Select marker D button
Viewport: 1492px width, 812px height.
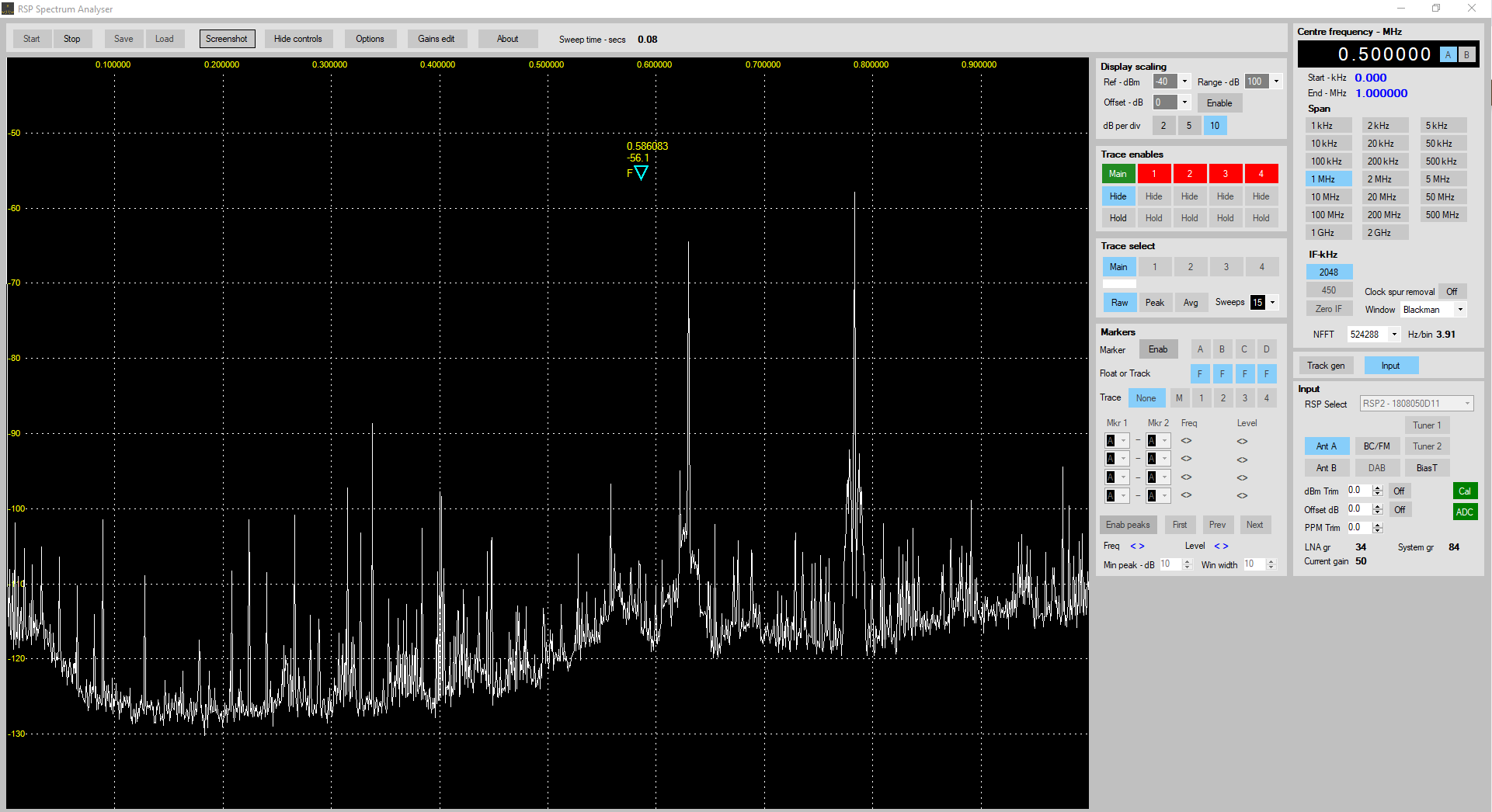[1266, 349]
